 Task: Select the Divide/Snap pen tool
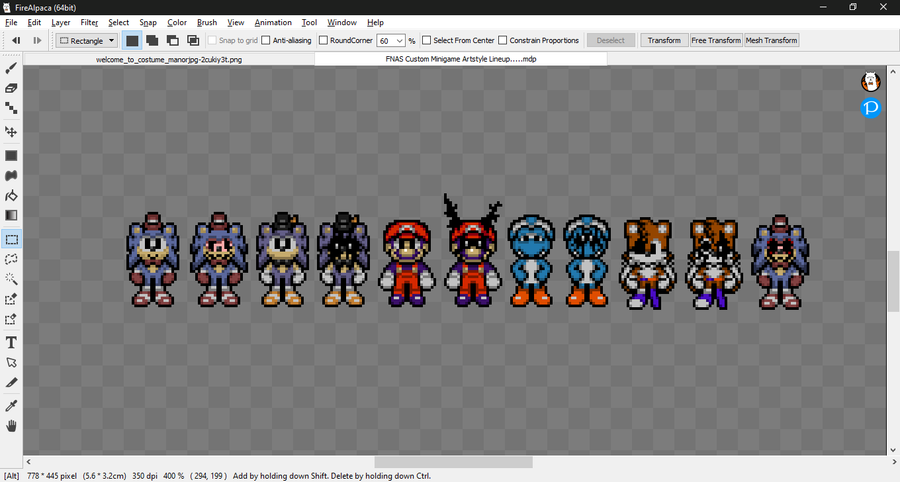click(x=11, y=383)
